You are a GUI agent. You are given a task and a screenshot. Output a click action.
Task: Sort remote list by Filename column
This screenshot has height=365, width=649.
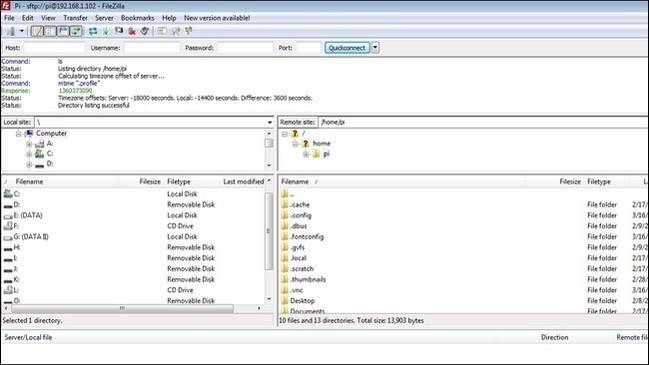pyautogui.click(x=295, y=182)
